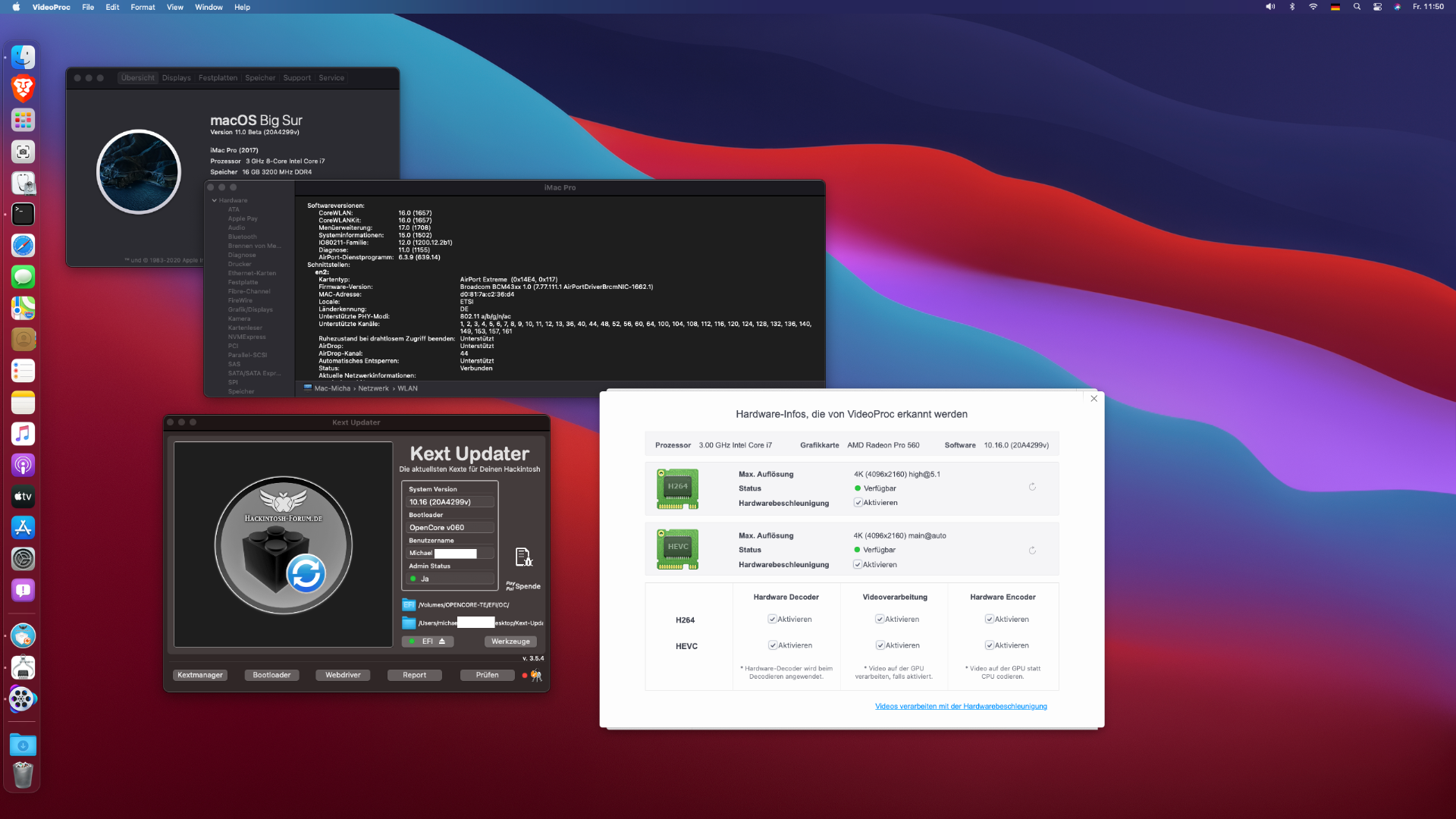Viewport: 1456px width, 819px height.
Task: Click the HEVC refresh icon
Action: click(1032, 551)
